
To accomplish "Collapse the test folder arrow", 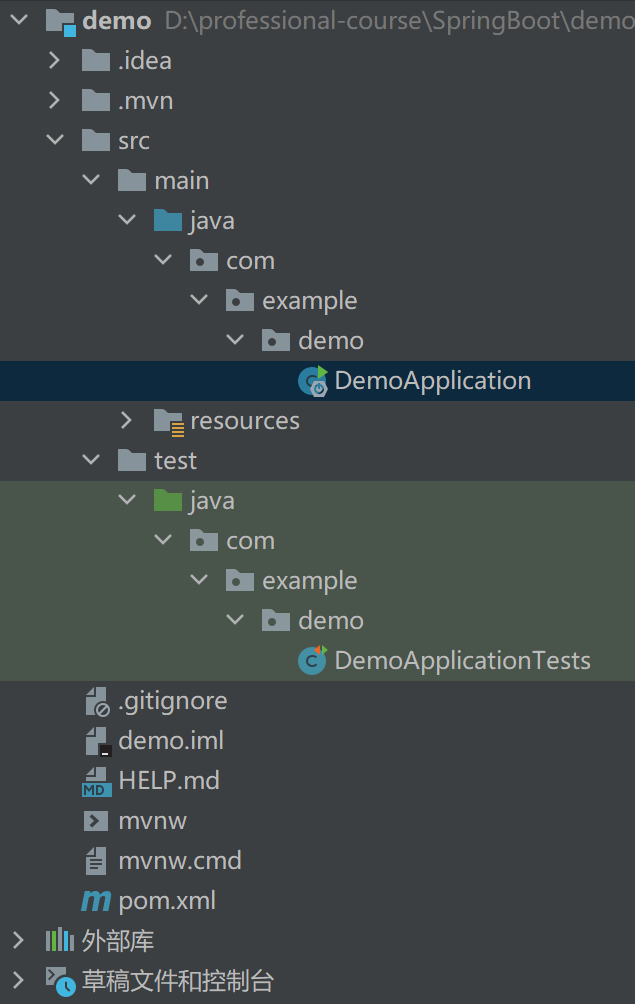I will [x=91, y=461].
